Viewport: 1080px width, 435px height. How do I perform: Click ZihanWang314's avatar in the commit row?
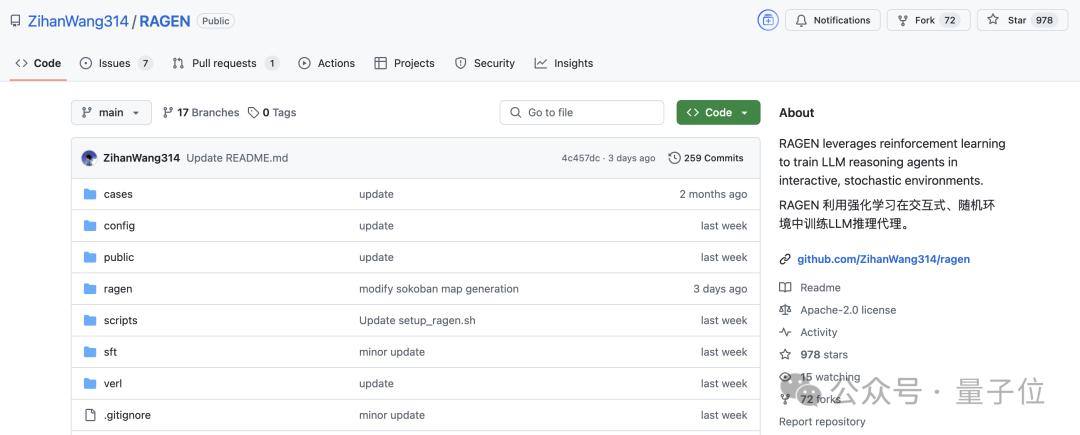coord(89,158)
